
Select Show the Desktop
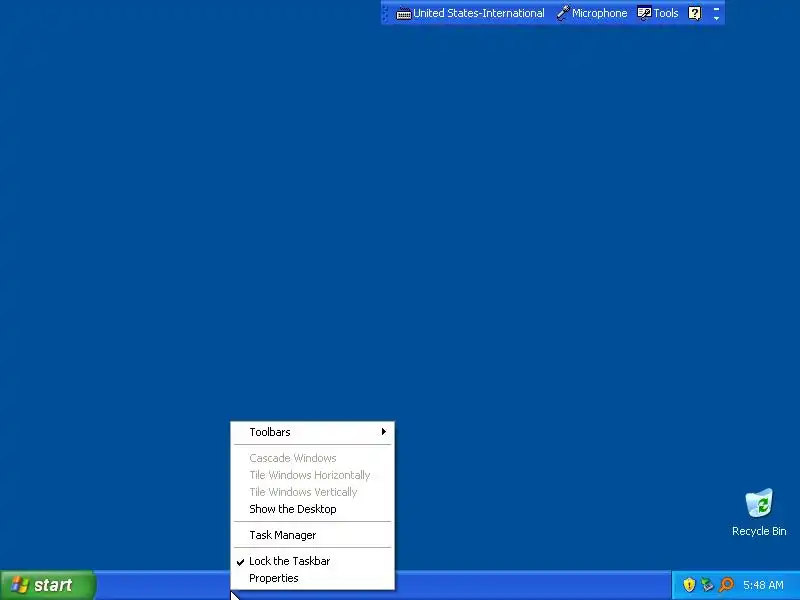[x=312, y=509]
